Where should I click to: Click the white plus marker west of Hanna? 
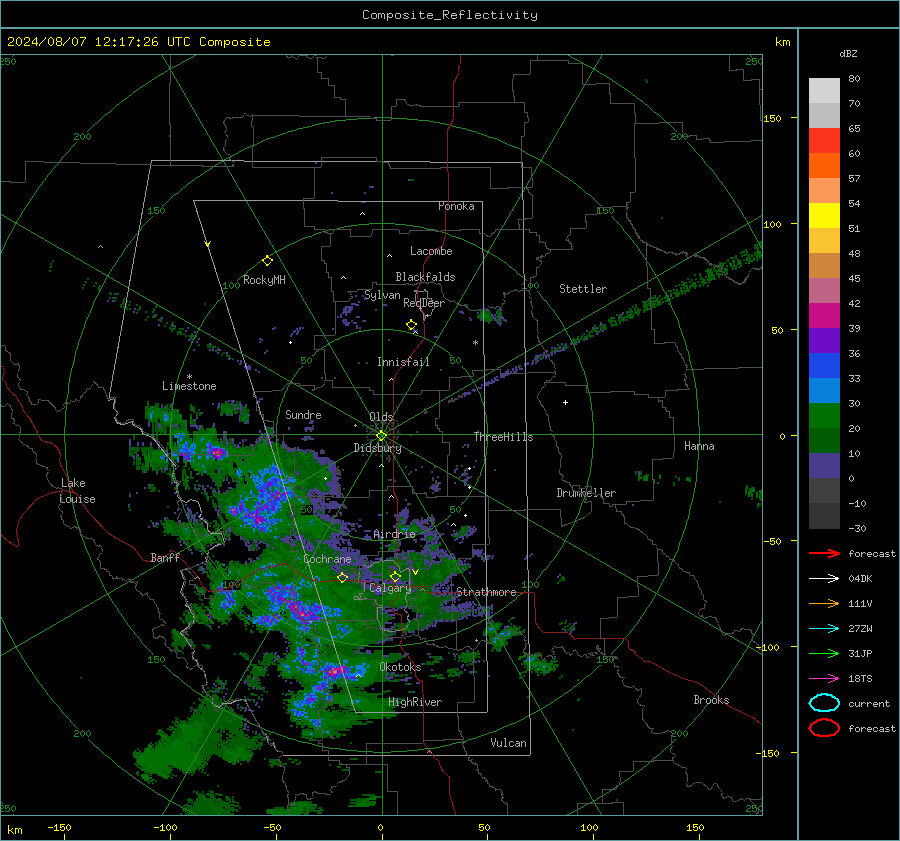click(x=565, y=402)
